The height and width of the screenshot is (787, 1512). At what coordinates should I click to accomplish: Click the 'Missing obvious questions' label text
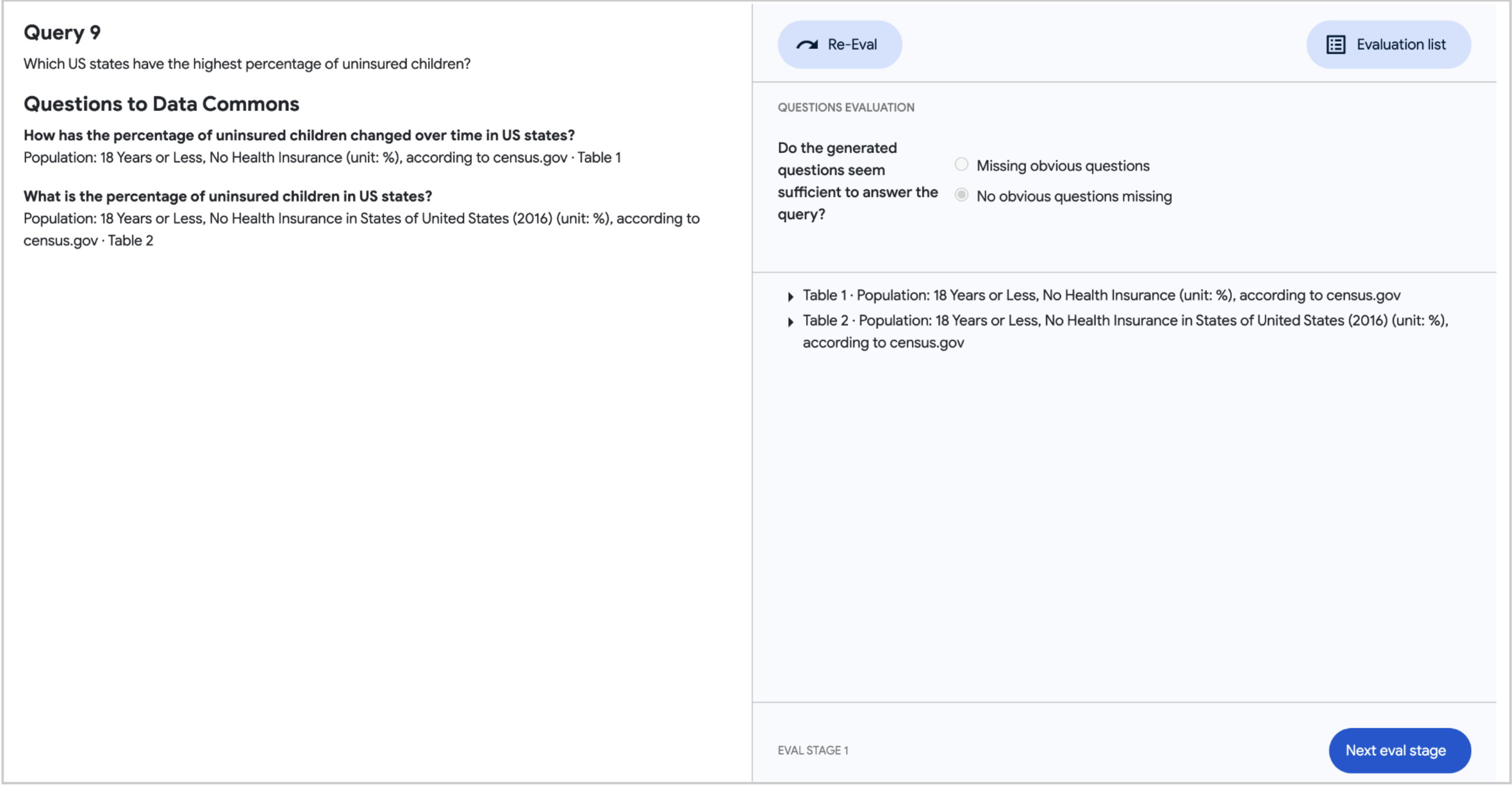coord(1062,166)
